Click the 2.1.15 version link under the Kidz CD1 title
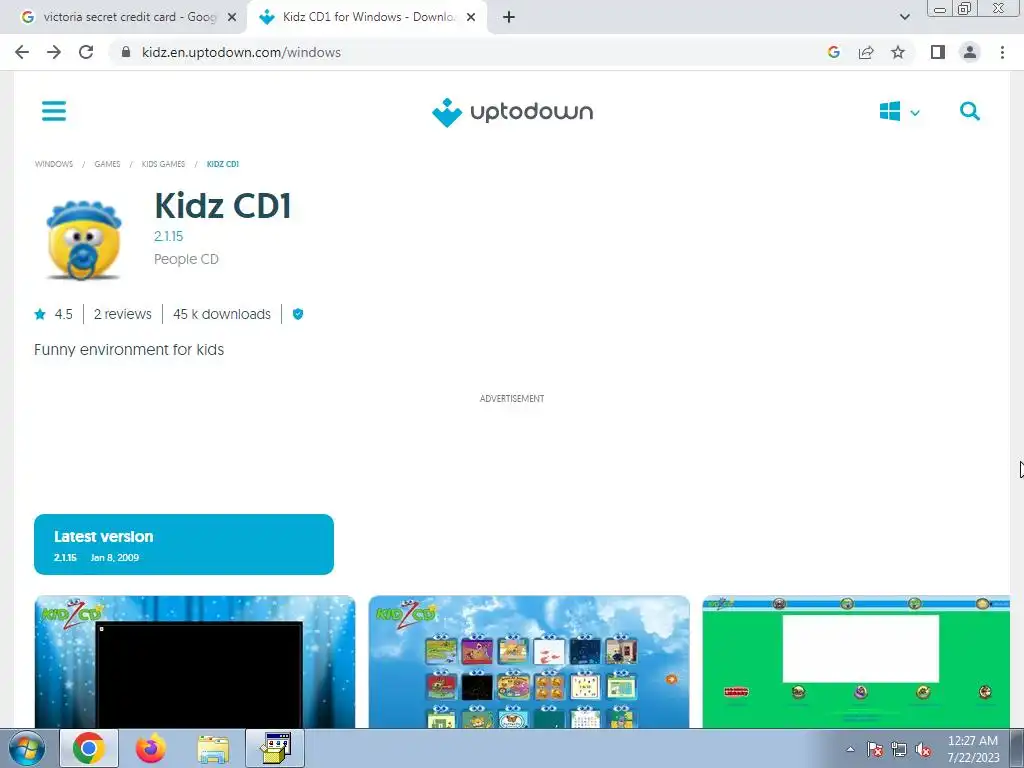 (168, 236)
